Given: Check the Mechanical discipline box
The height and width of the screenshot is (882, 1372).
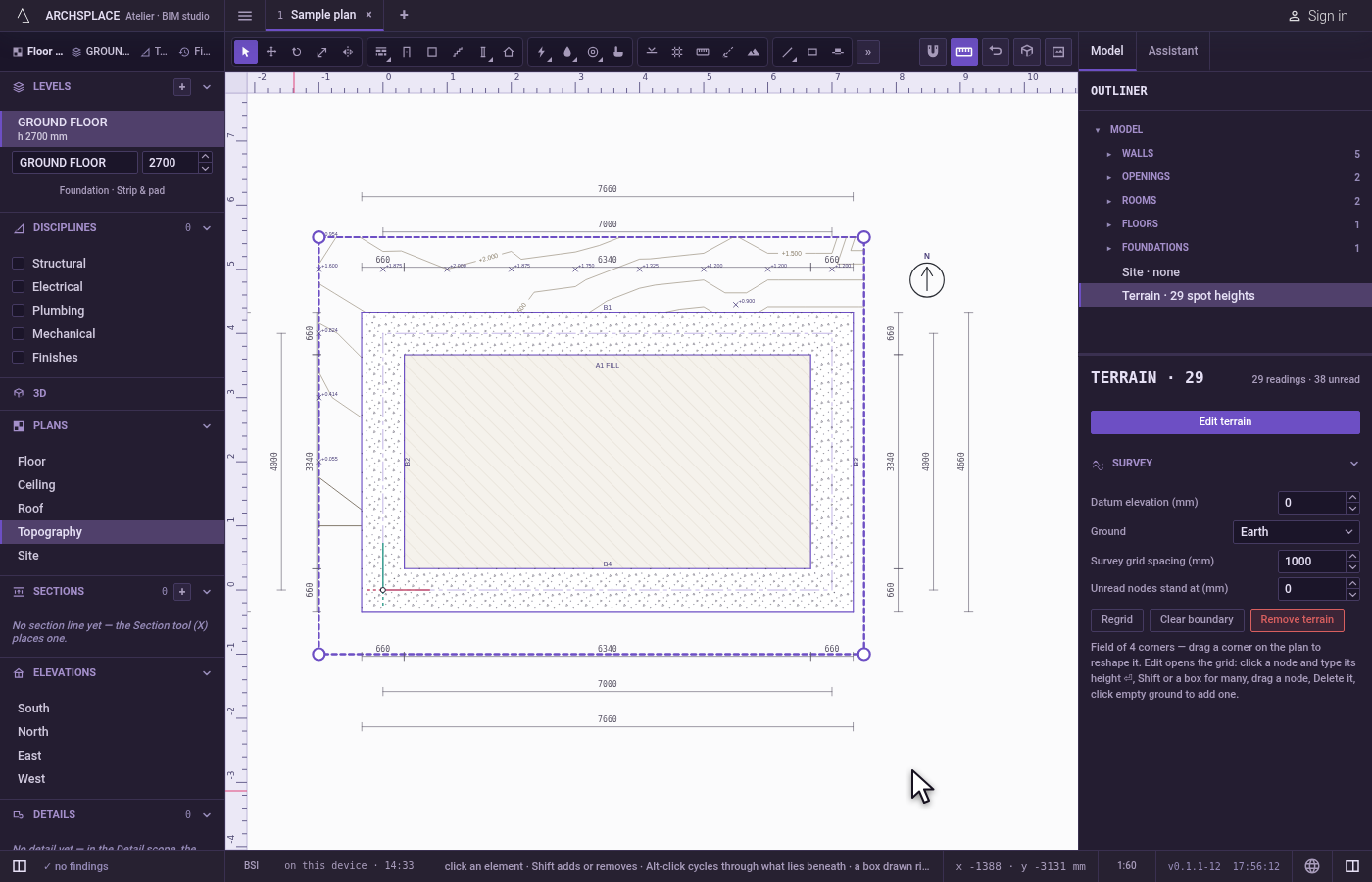Looking at the screenshot, I should [18, 334].
